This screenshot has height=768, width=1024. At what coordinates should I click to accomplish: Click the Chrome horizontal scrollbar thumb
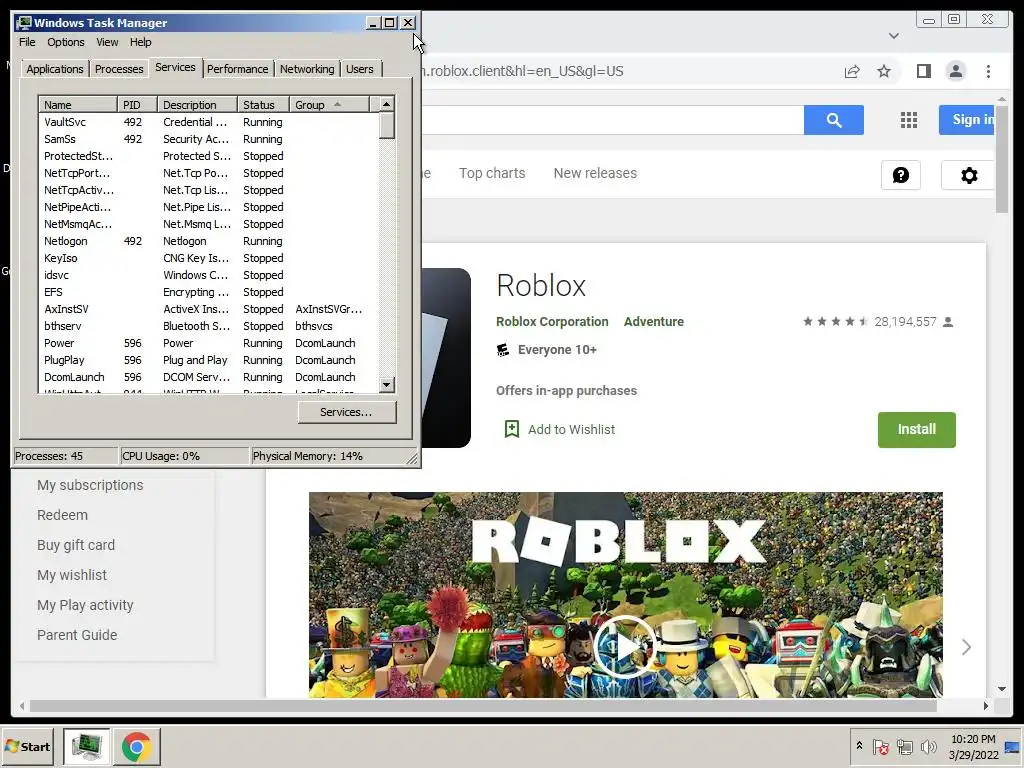[x=483, y=706]
